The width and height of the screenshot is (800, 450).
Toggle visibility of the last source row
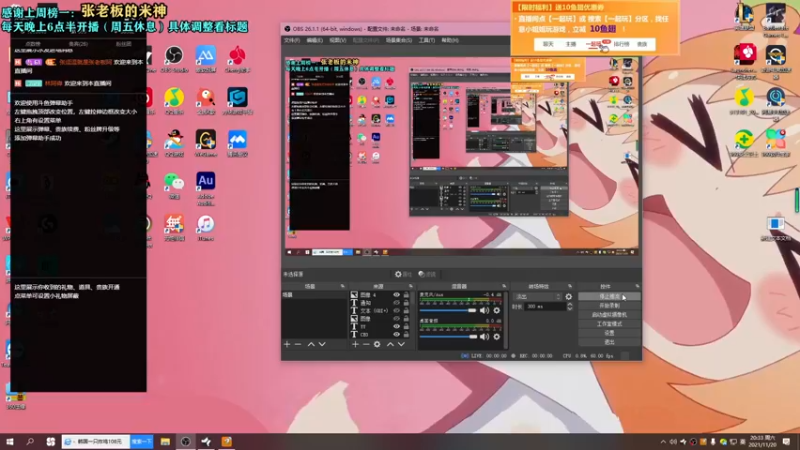click(396, 334)
